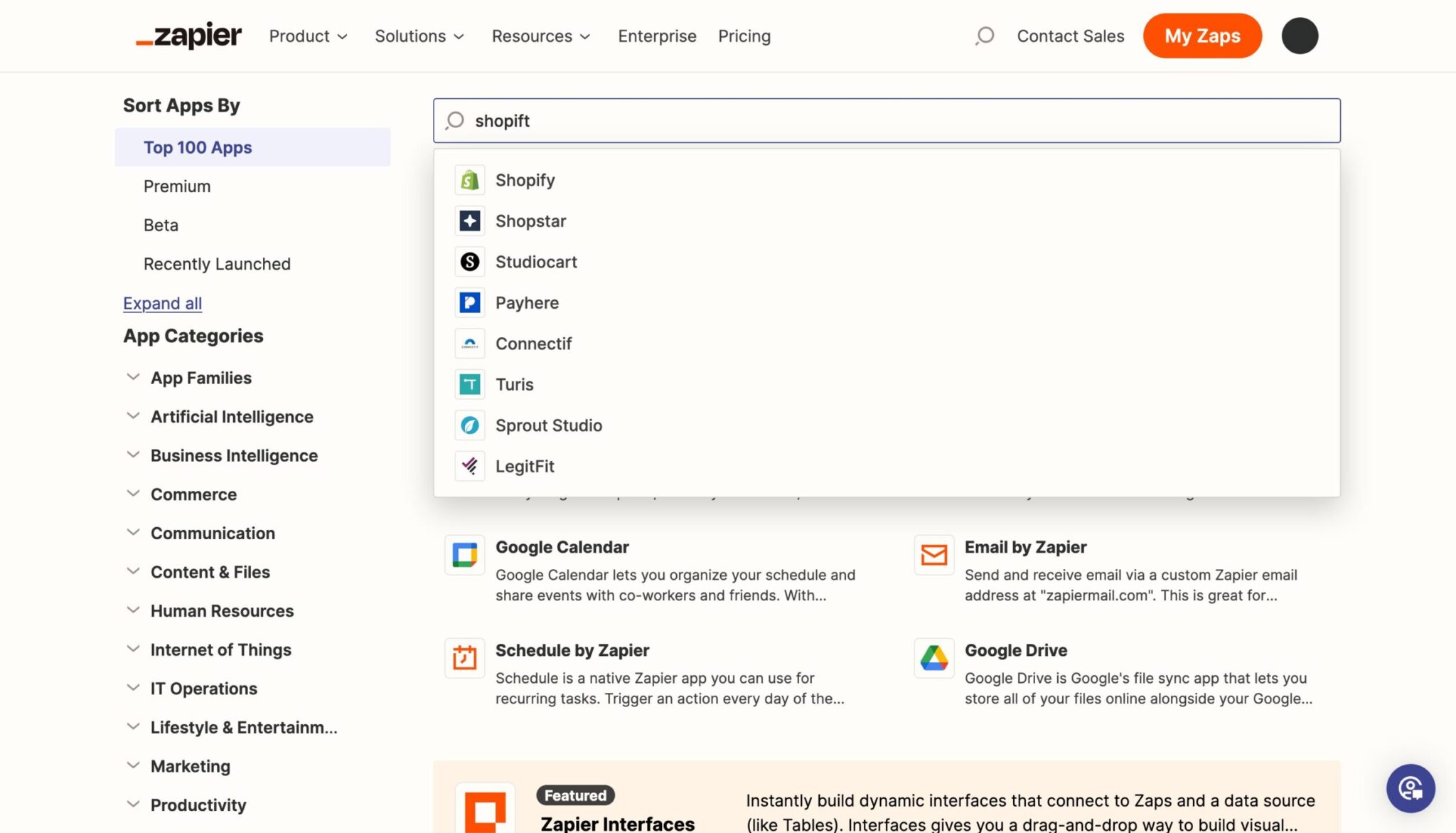Select the Payhere icon
1456x833 pixels.
click(x=469, y=302)
